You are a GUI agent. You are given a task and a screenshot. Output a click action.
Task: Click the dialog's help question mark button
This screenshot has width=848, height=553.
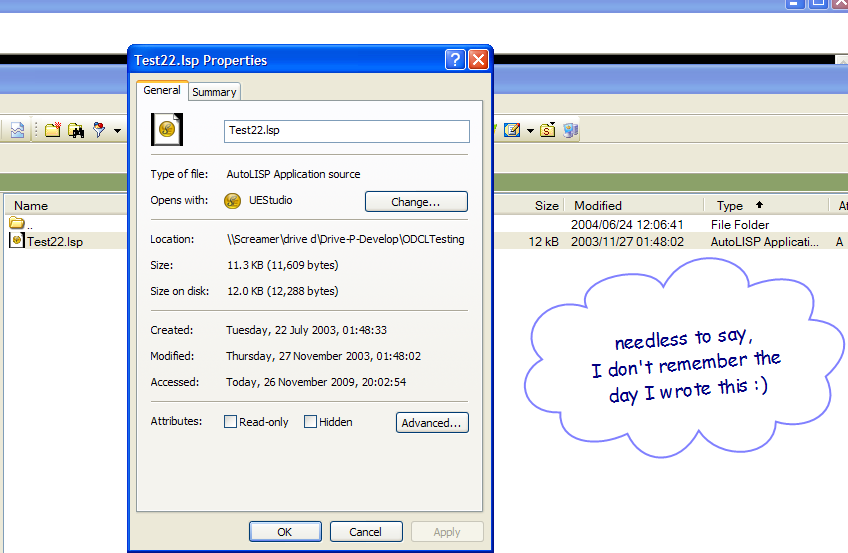click(455, 59)
